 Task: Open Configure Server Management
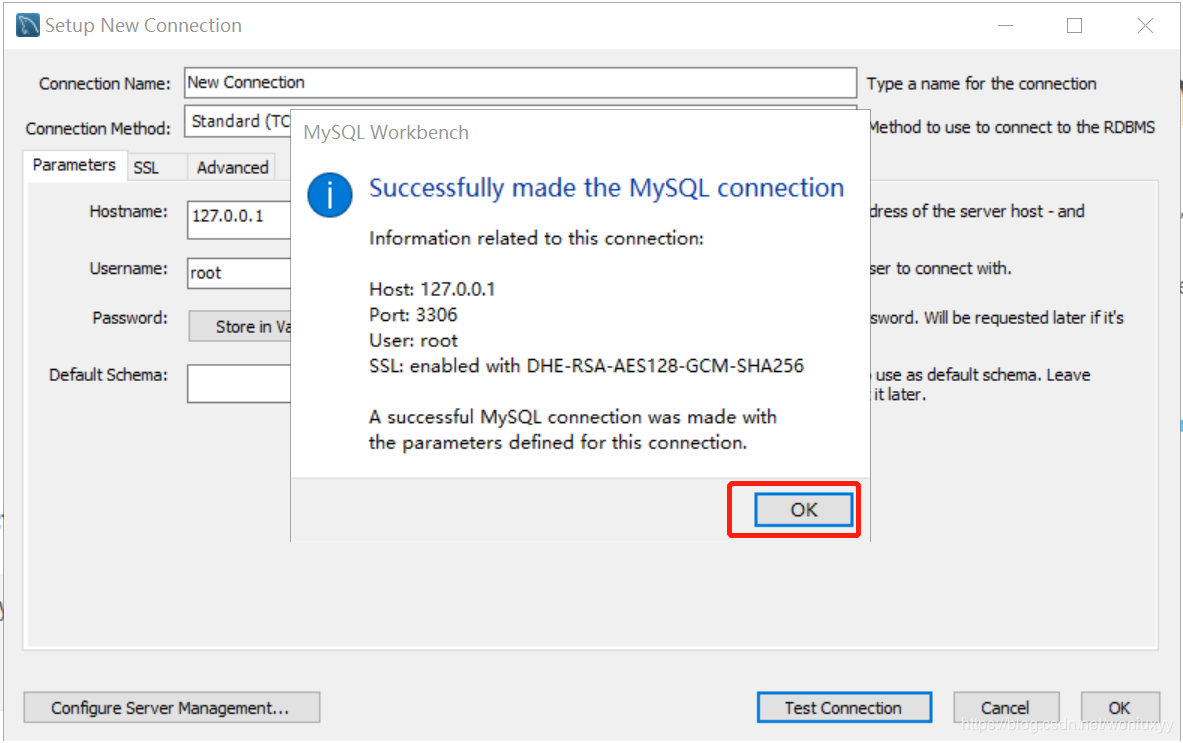click(x=171, y=708)
